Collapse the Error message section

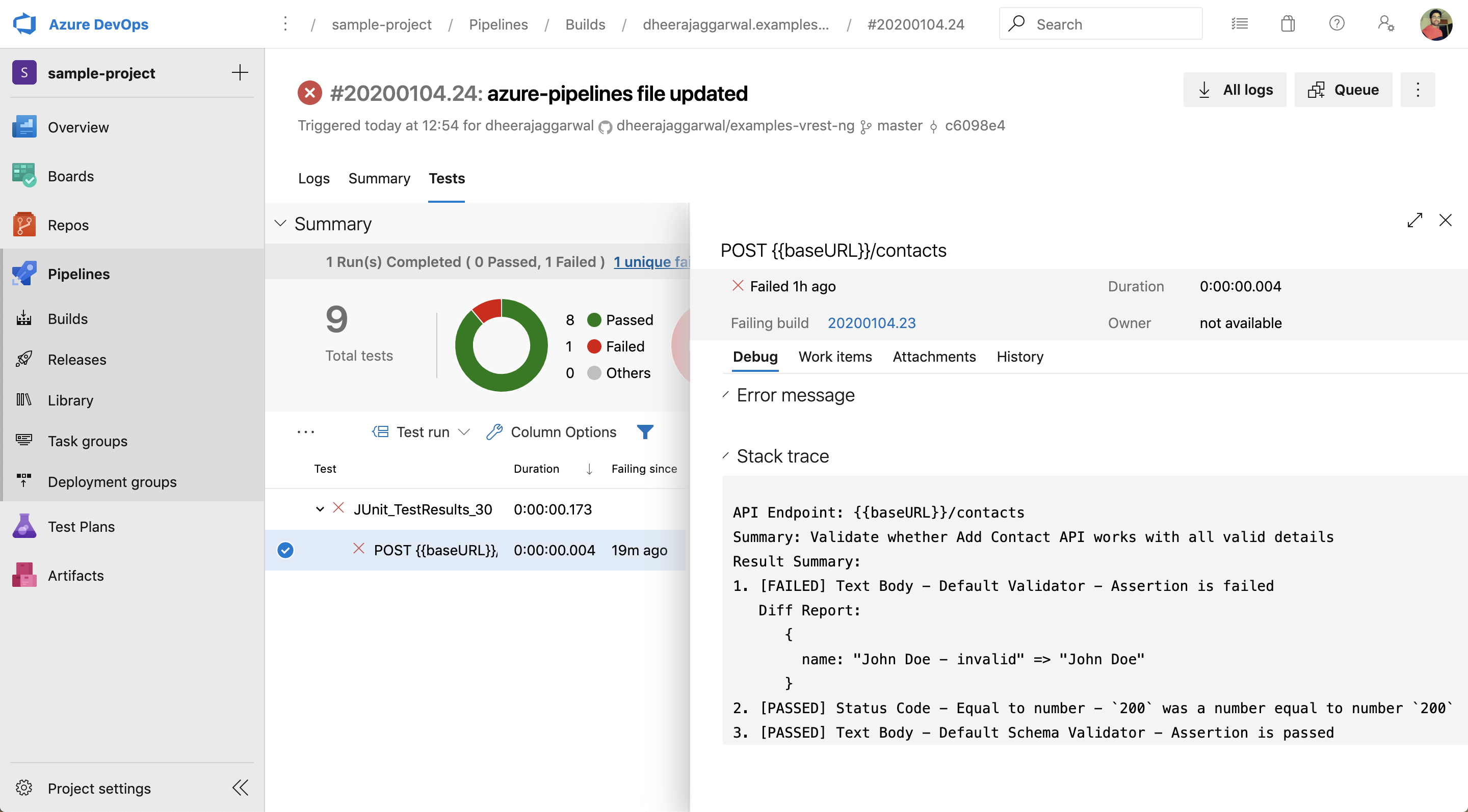726,395
